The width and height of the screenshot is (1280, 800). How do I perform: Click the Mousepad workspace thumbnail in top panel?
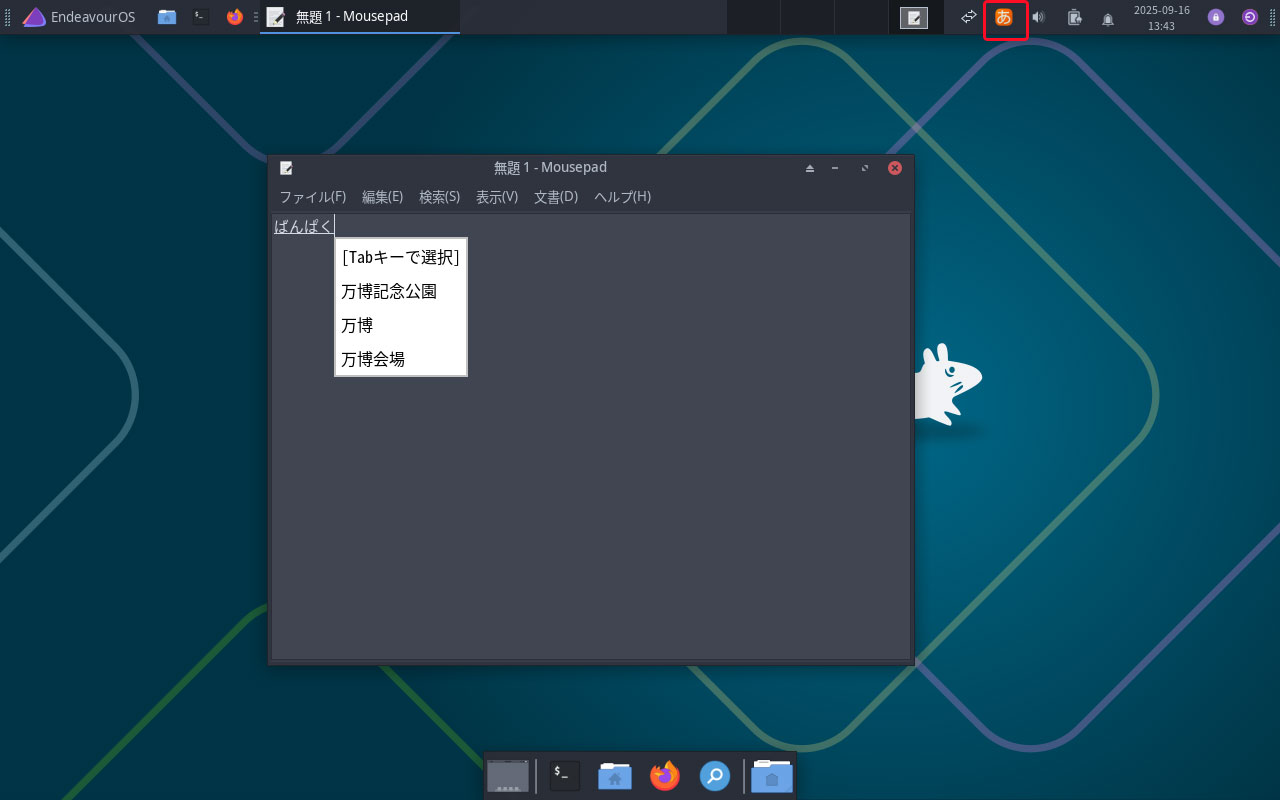[x=914, y=17]
